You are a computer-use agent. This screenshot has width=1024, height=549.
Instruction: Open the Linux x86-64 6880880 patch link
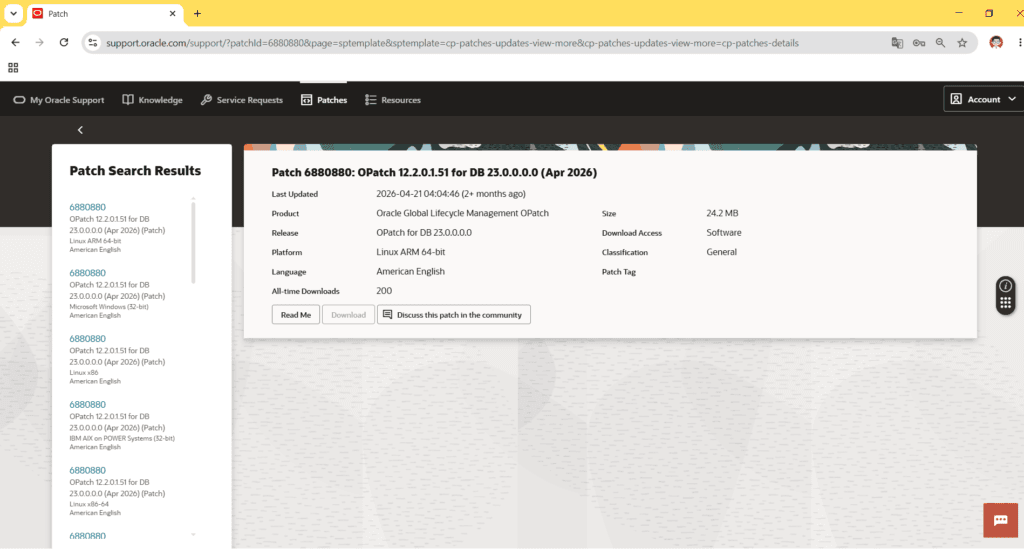tap(88, 470)
